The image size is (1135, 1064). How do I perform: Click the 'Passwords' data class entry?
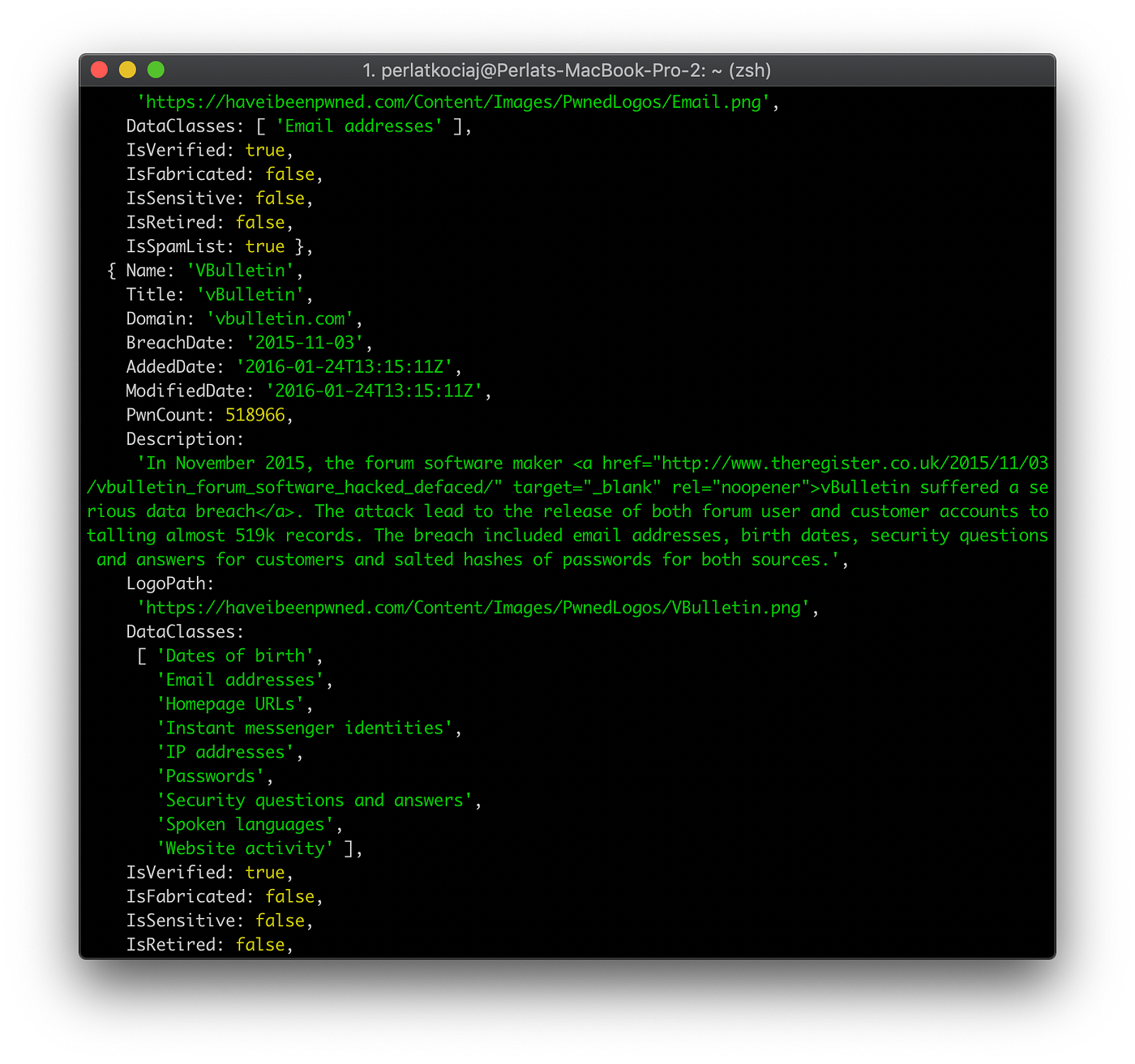pyautogui.click(x=209, y=776)
